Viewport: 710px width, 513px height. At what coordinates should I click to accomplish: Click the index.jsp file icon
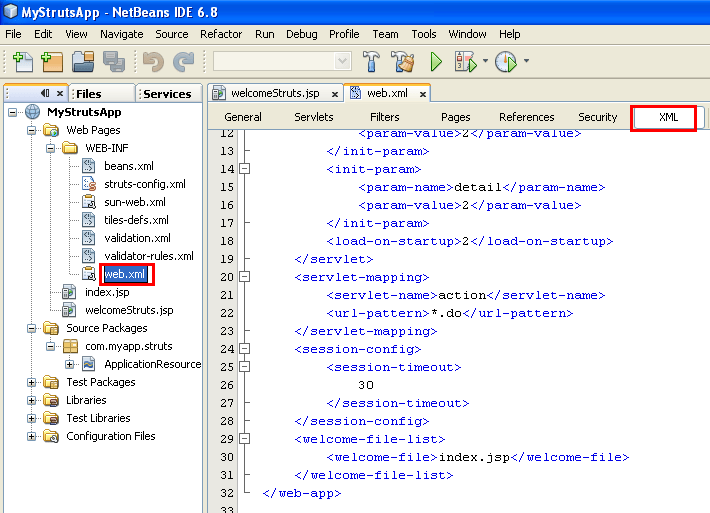[69, 292]
